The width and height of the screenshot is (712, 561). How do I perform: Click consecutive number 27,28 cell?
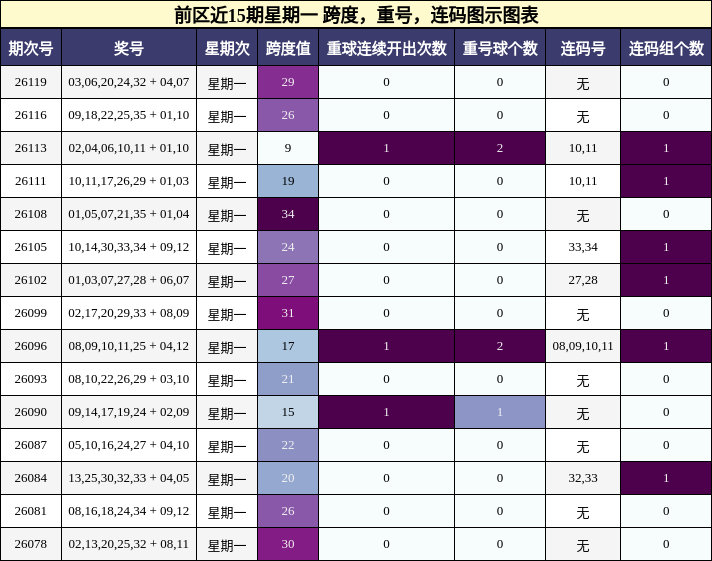[583, 280]
